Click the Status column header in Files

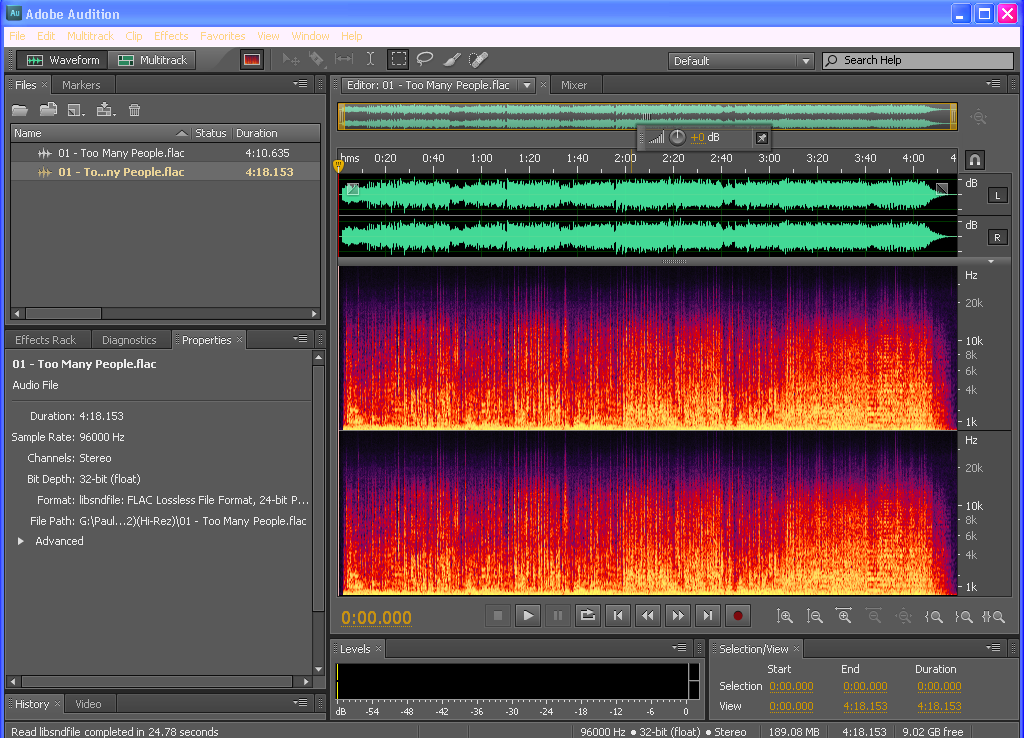click(211, 133)
